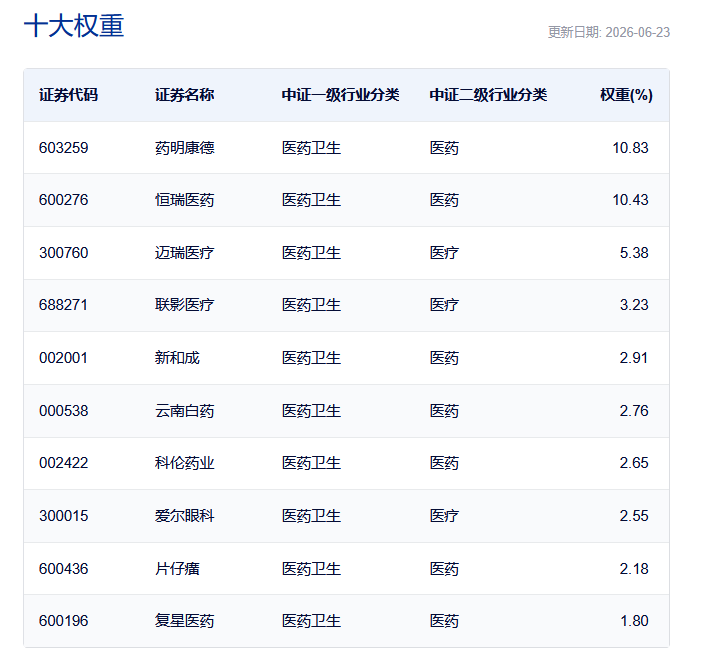
Task: Click the 中证一级行业分类 column header
Action: click(340, 95)
